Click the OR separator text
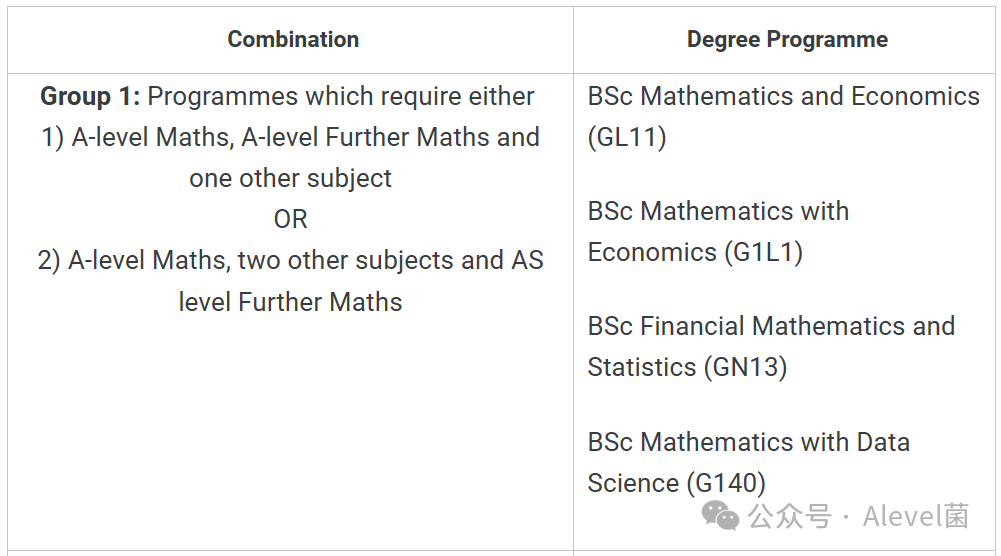1001x556 pixels. coord(290,220)
